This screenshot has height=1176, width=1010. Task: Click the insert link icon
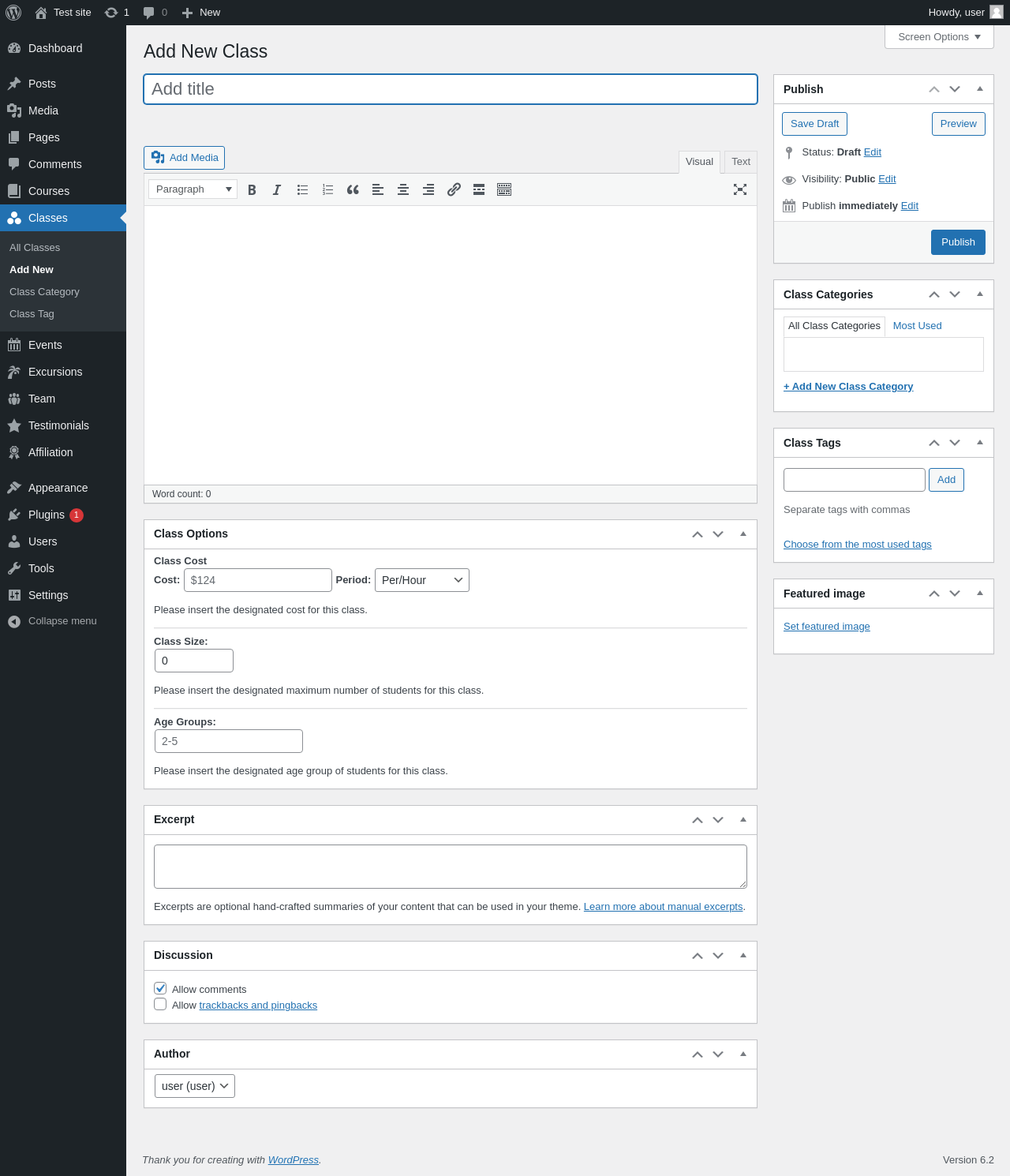click(454, 189)
